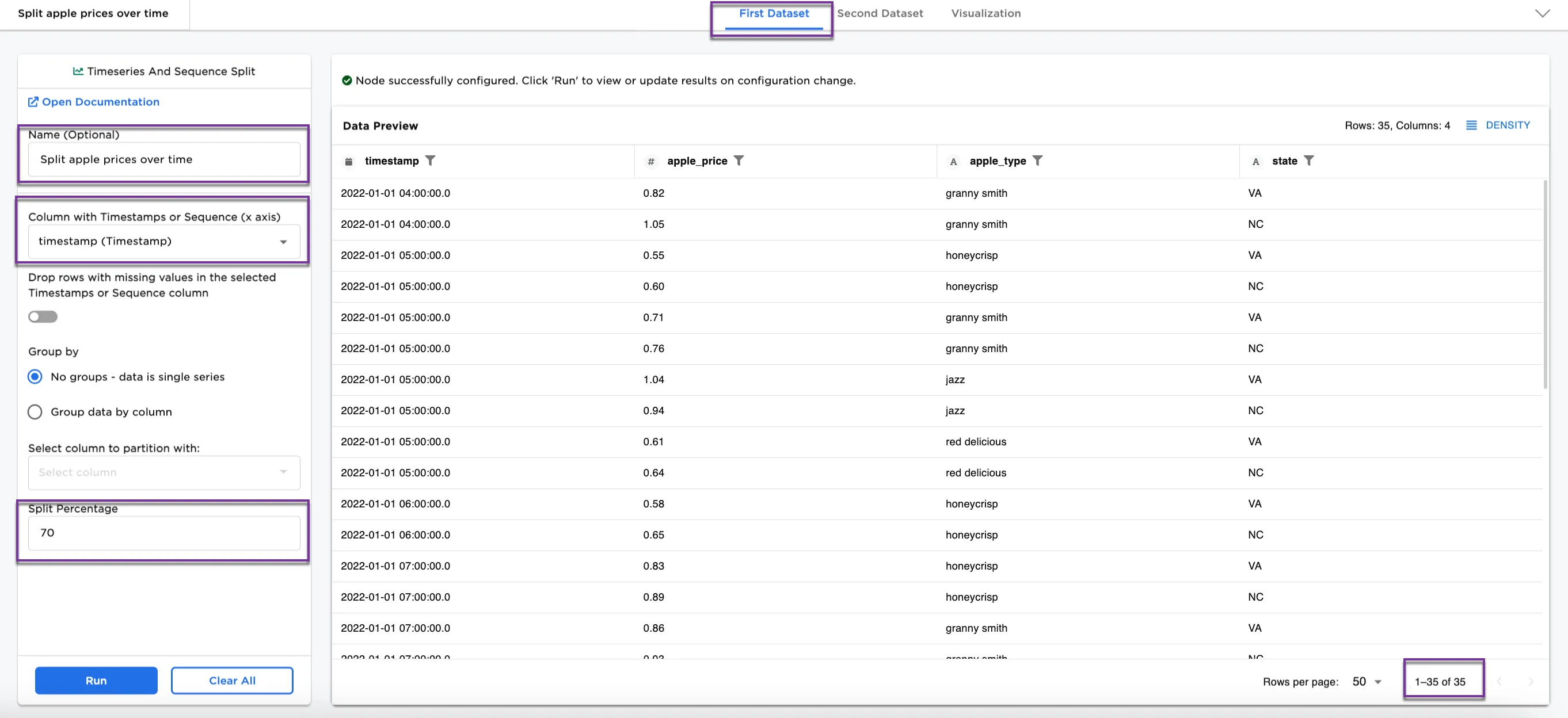The image size is (1568, 718).
Task: Click the Clear All button
Action: 232,680
